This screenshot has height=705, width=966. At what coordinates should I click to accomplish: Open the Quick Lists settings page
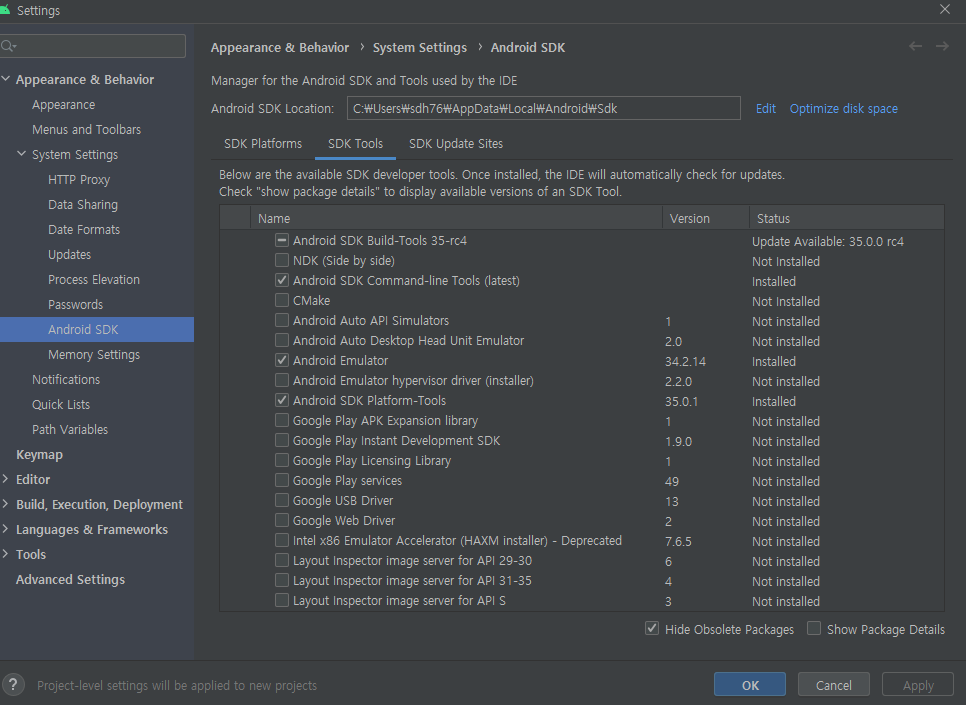61,404
